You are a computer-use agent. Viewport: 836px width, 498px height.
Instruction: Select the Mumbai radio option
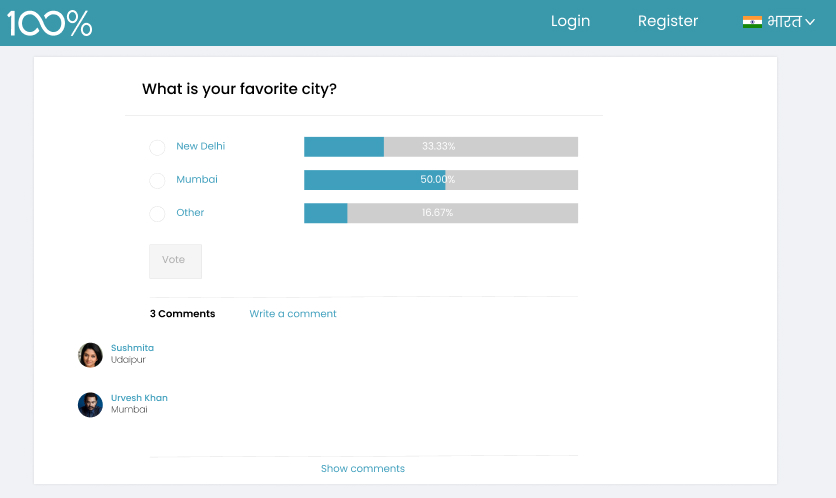(x=157, y=180)
